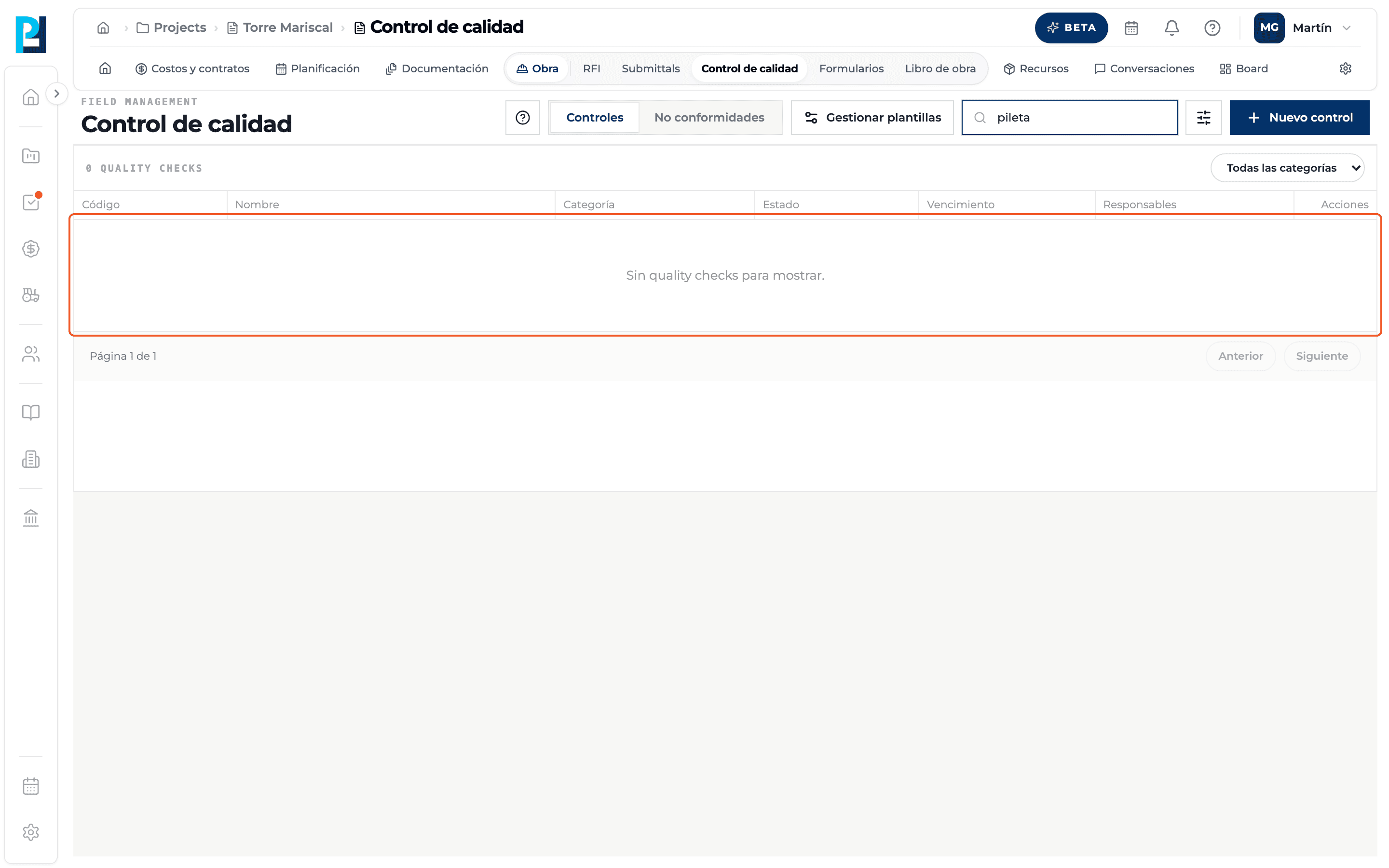Open project settings gear in tab bar
This screenshot has height=868, width=1389.
click(1345, 68)
